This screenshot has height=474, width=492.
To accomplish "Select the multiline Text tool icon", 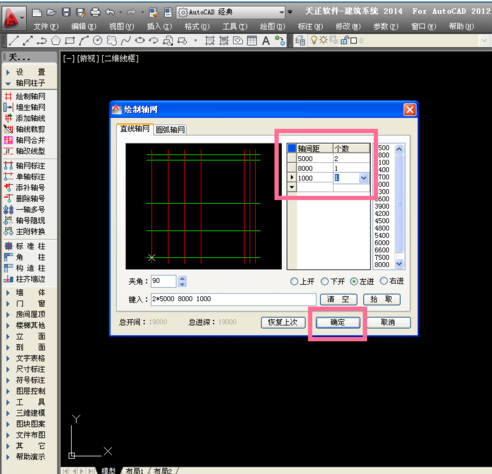I will coord(266,41).
